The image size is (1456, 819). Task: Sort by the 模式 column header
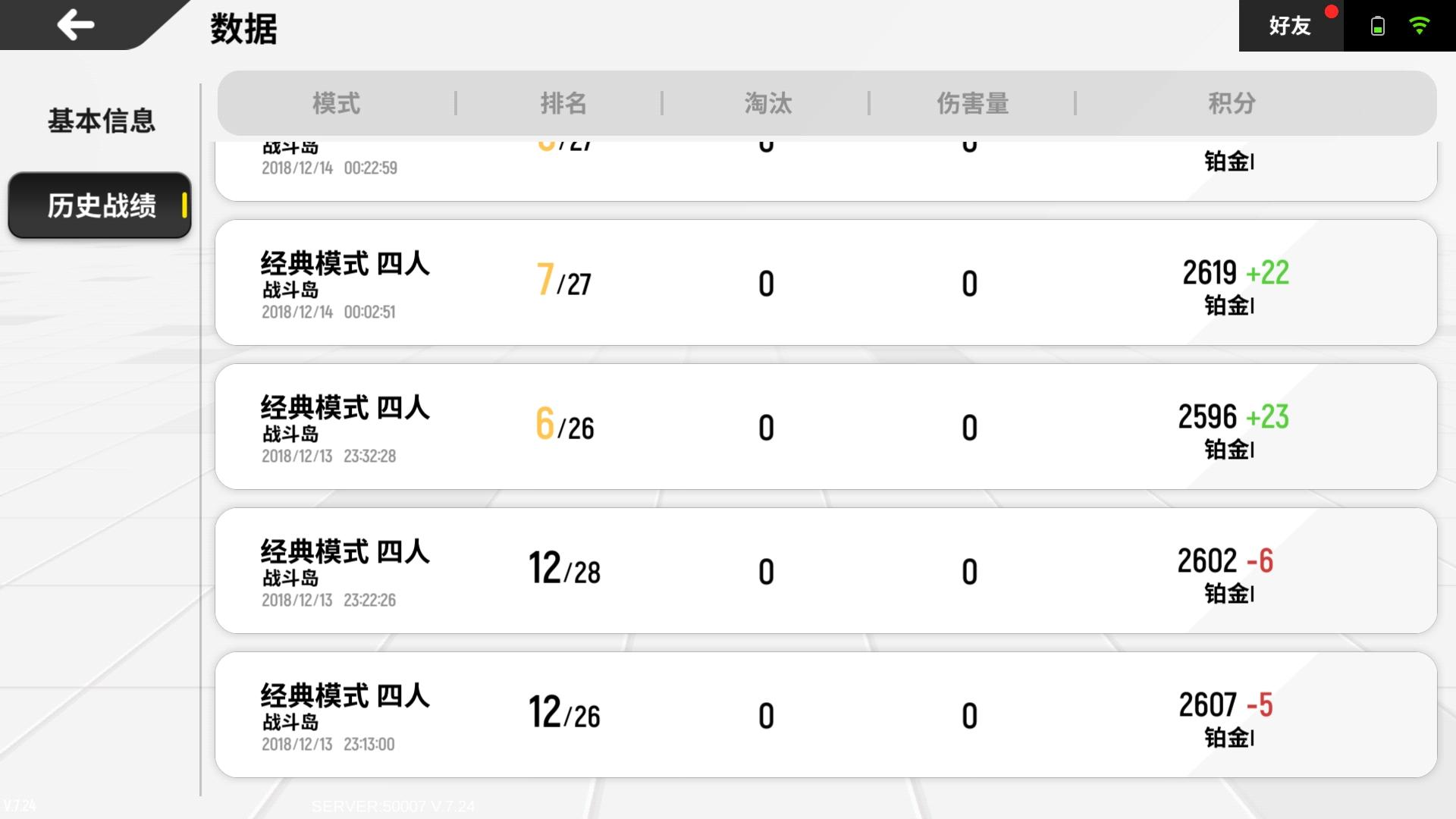point(336,103)
